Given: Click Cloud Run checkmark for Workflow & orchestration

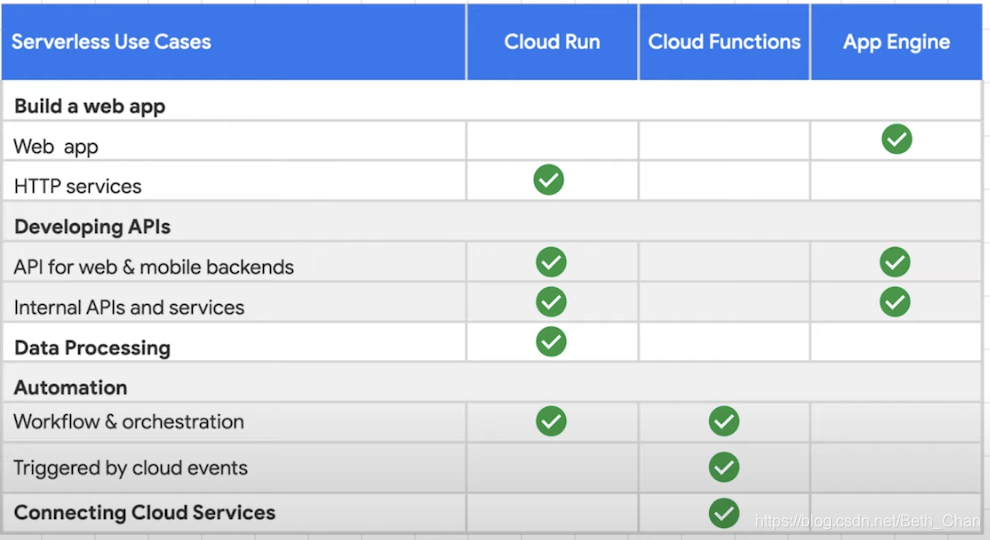Looking at the screenshot, I should pyautogui.click(x=551, y=421).
